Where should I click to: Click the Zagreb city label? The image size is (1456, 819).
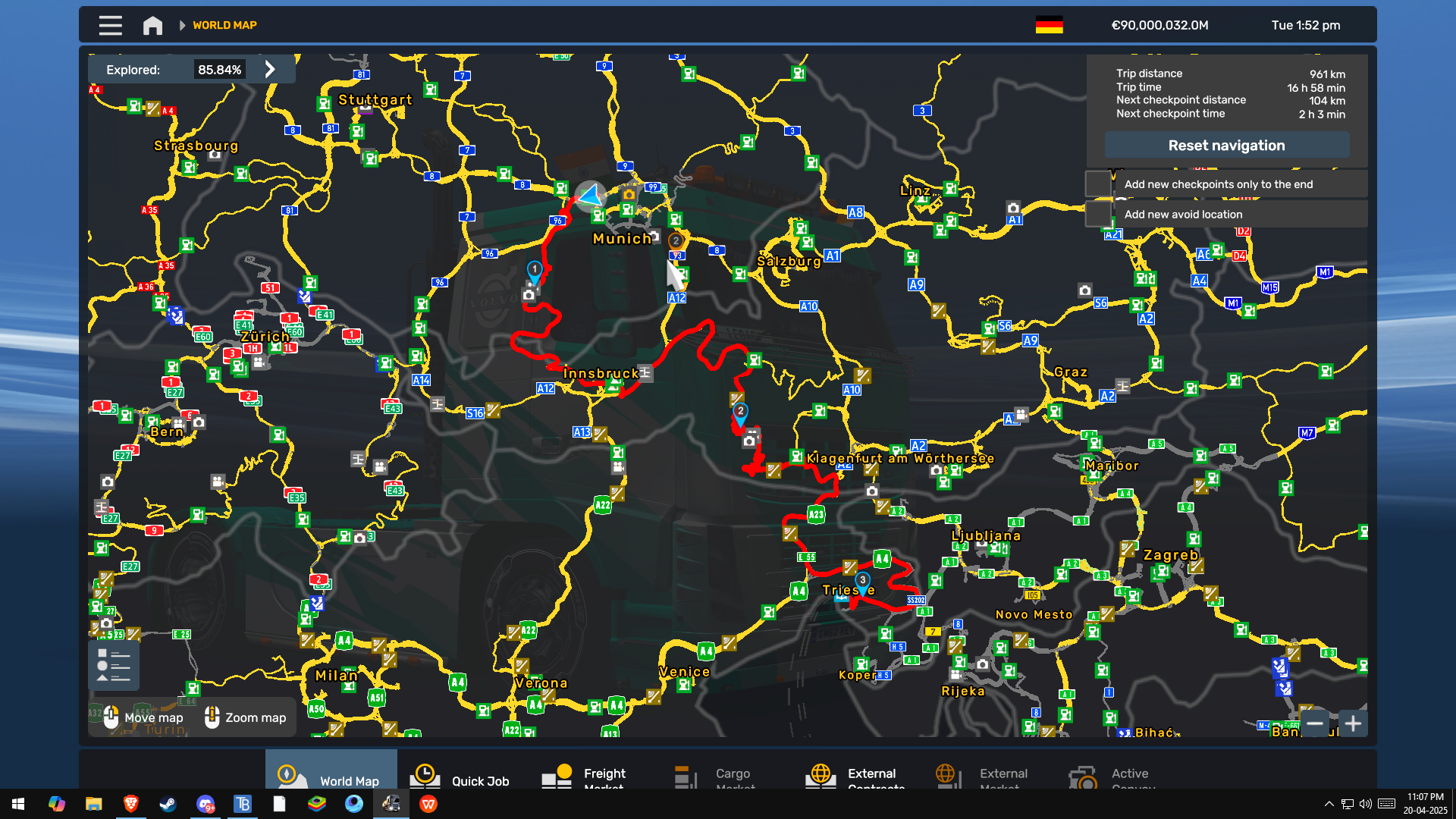(1170, 555)
